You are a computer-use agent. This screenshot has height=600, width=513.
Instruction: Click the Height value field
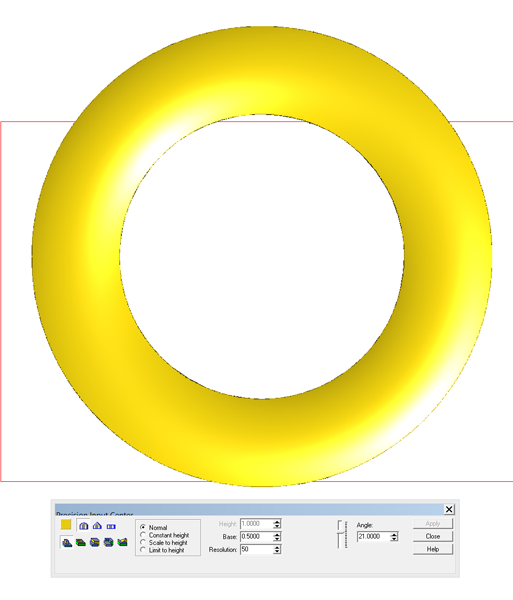[x=257, y=523]
